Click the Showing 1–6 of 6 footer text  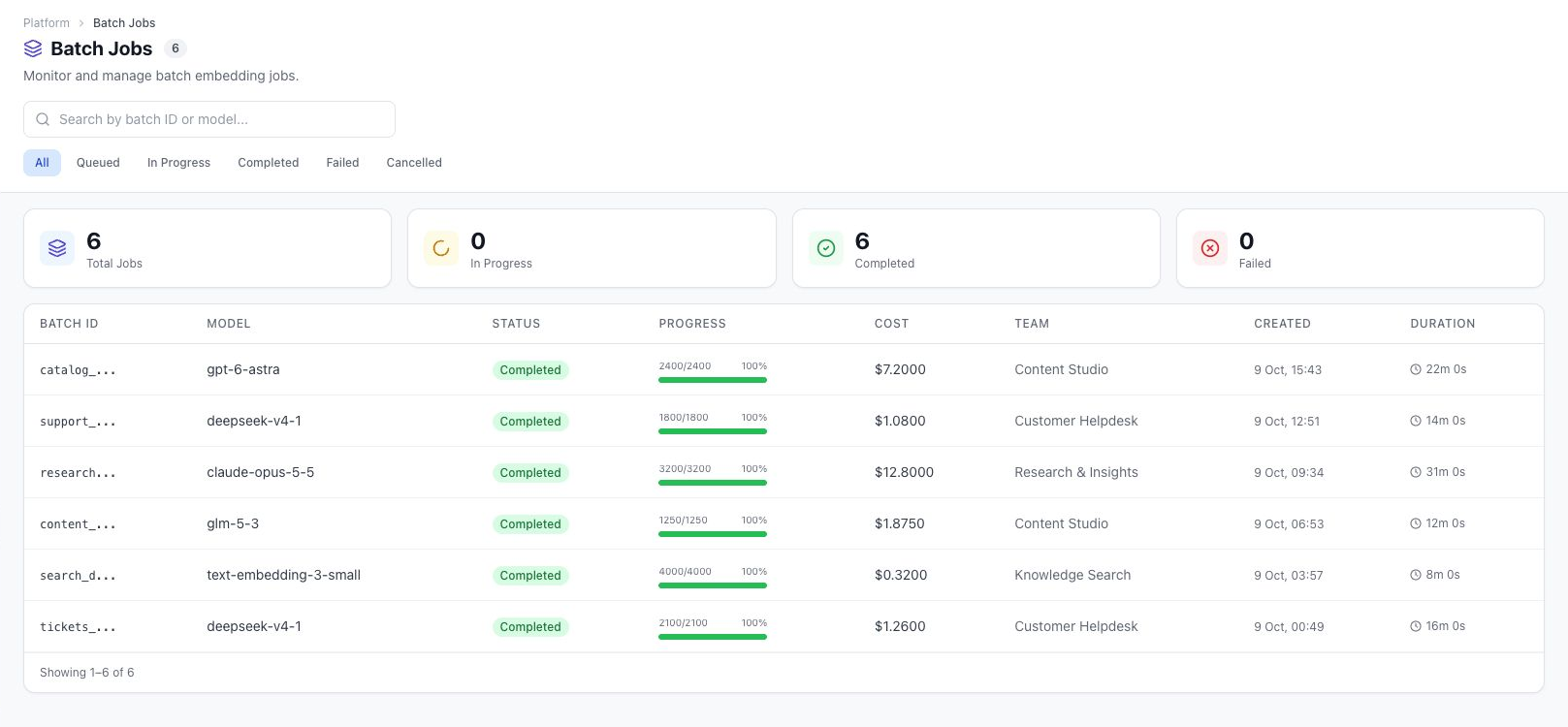click(x=87, y=673)
